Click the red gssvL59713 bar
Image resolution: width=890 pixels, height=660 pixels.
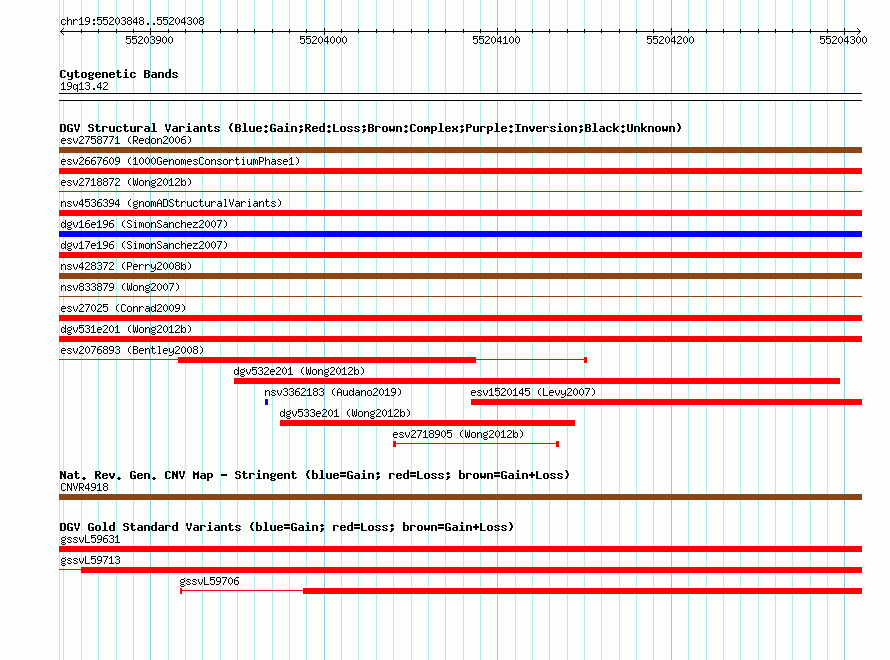tap(472, 570)
